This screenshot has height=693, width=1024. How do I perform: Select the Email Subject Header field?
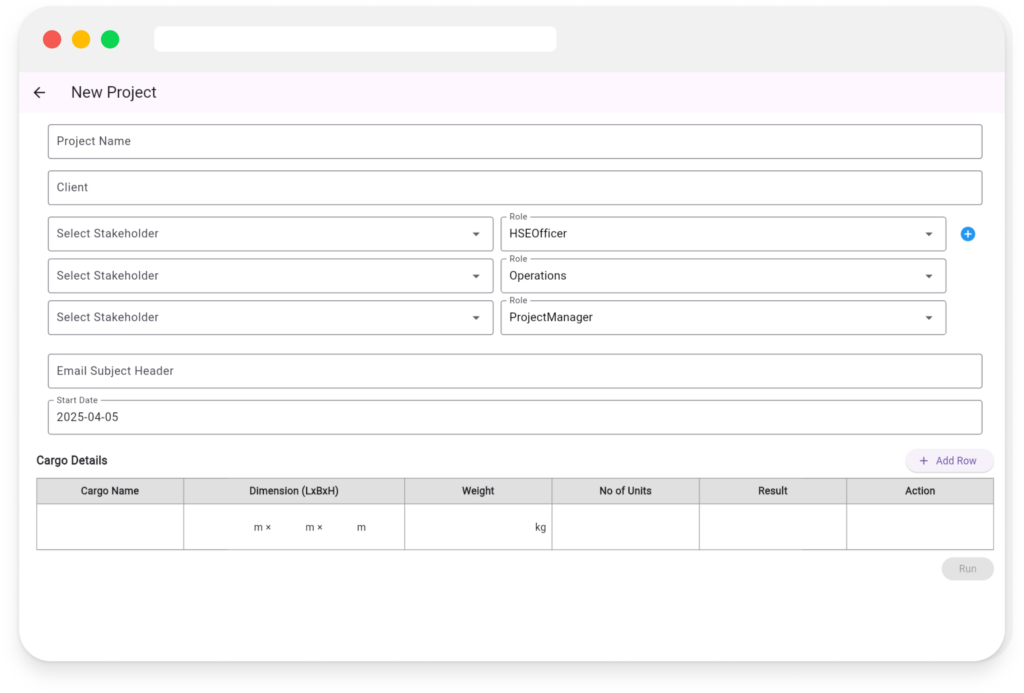click(x=514, y=371)
